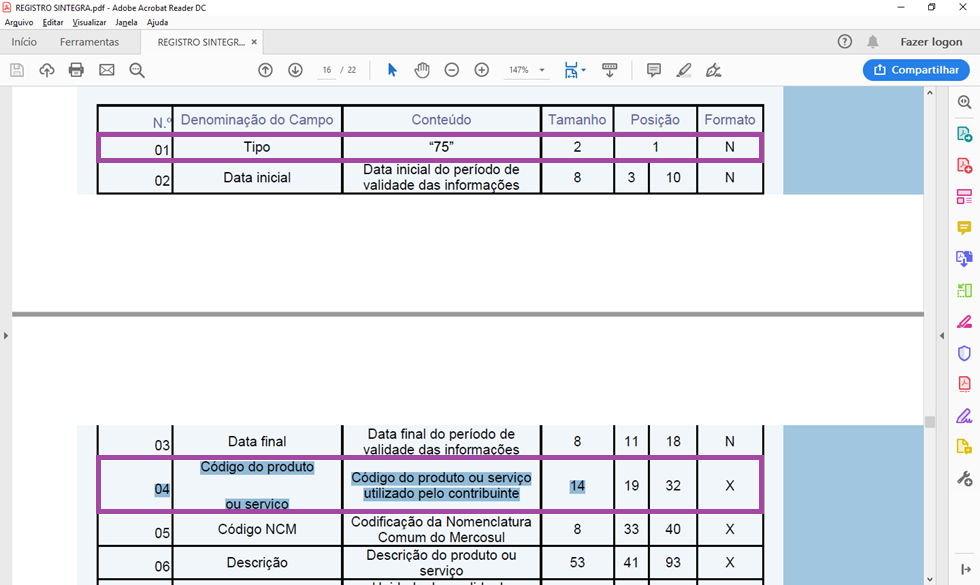Close the REGISTRO SINTEGR document tab
The width and height of the screenshot is (980, 585).
coord(254,42)
